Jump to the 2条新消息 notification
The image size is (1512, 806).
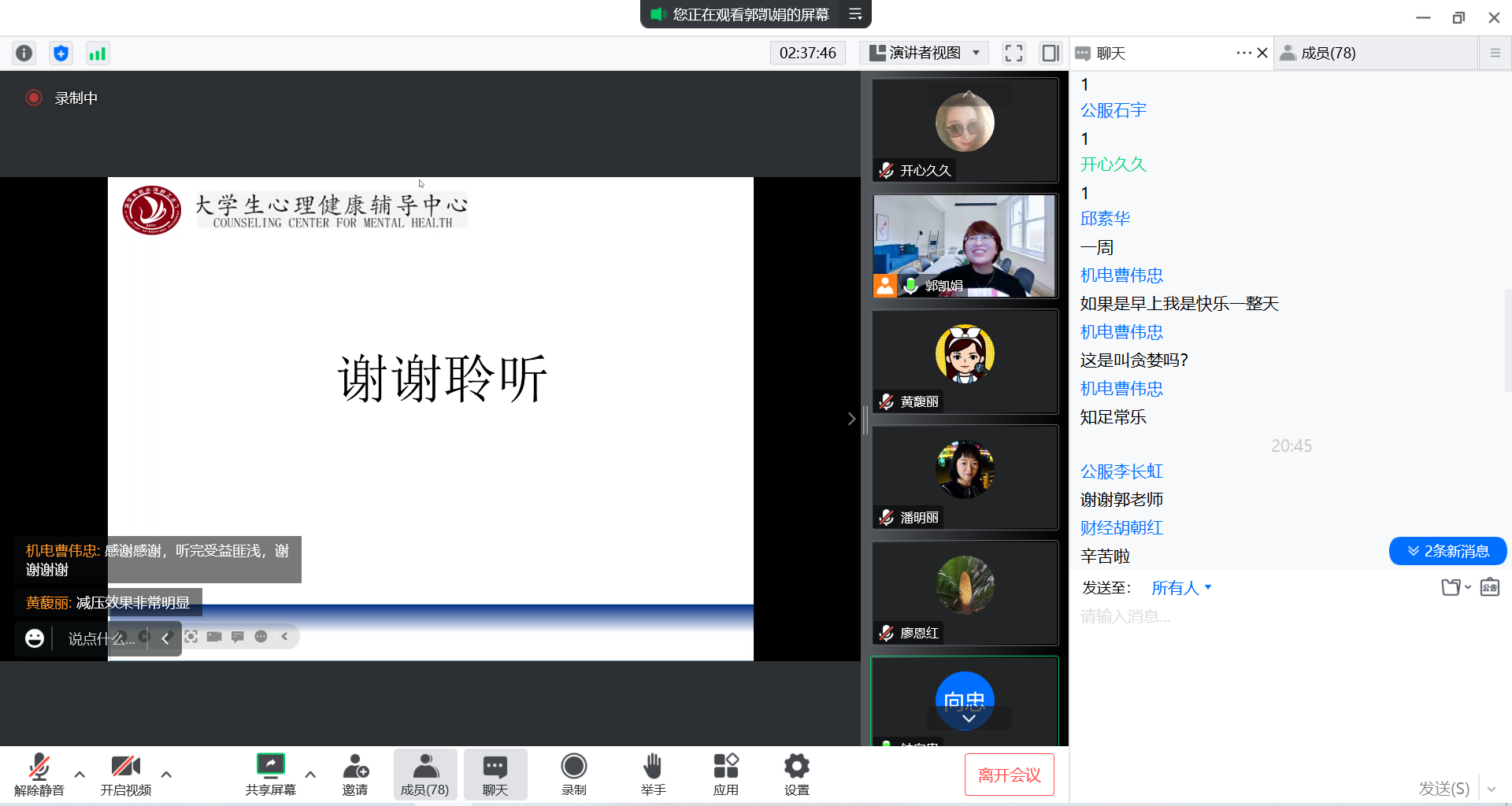tap(1447, 551)
